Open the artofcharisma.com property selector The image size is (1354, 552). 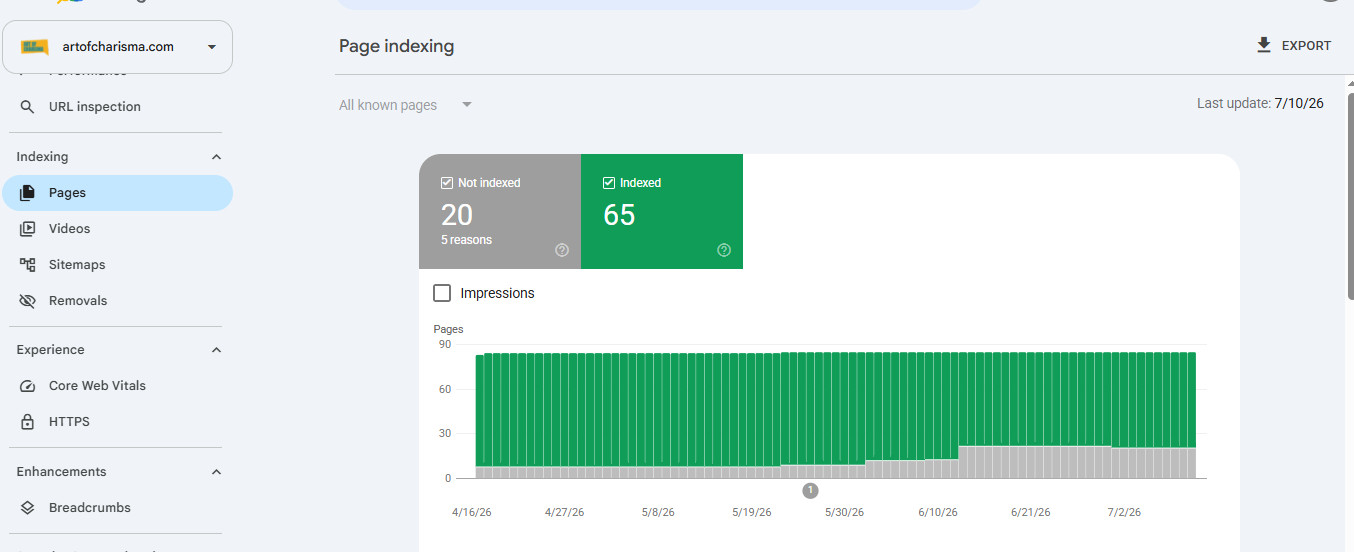(x=118, y=47)
